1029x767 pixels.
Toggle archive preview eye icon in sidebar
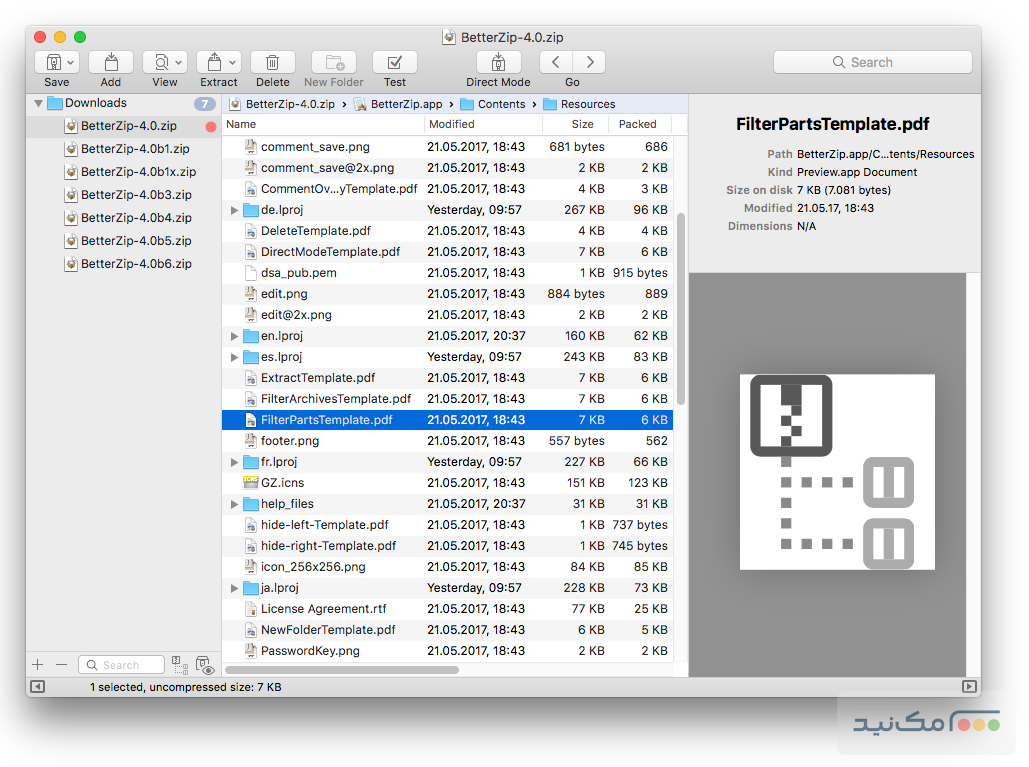pyautogui.click(x=204, y=666)
